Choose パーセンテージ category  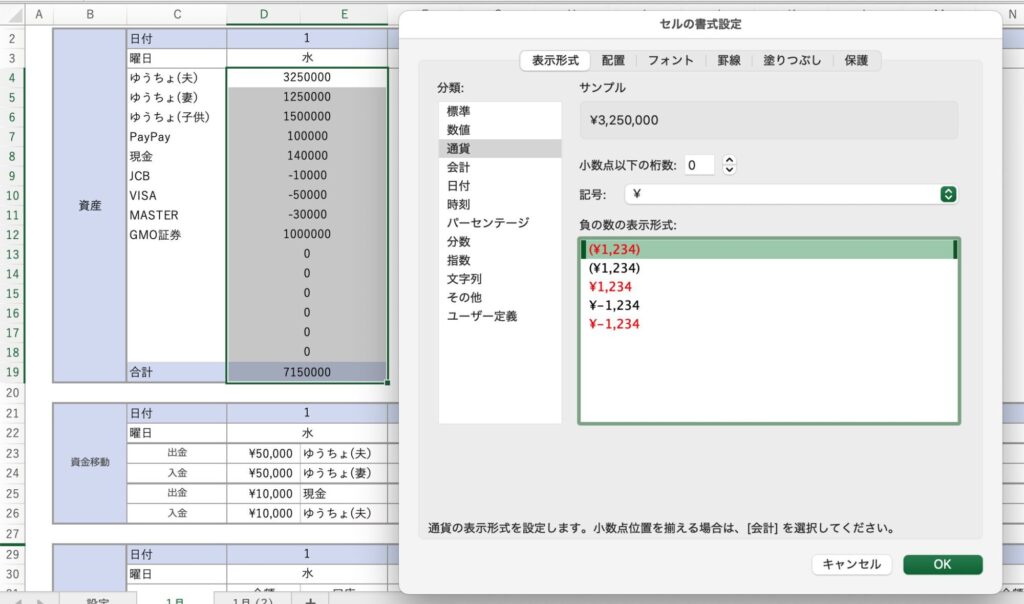[x=488, y=223]
